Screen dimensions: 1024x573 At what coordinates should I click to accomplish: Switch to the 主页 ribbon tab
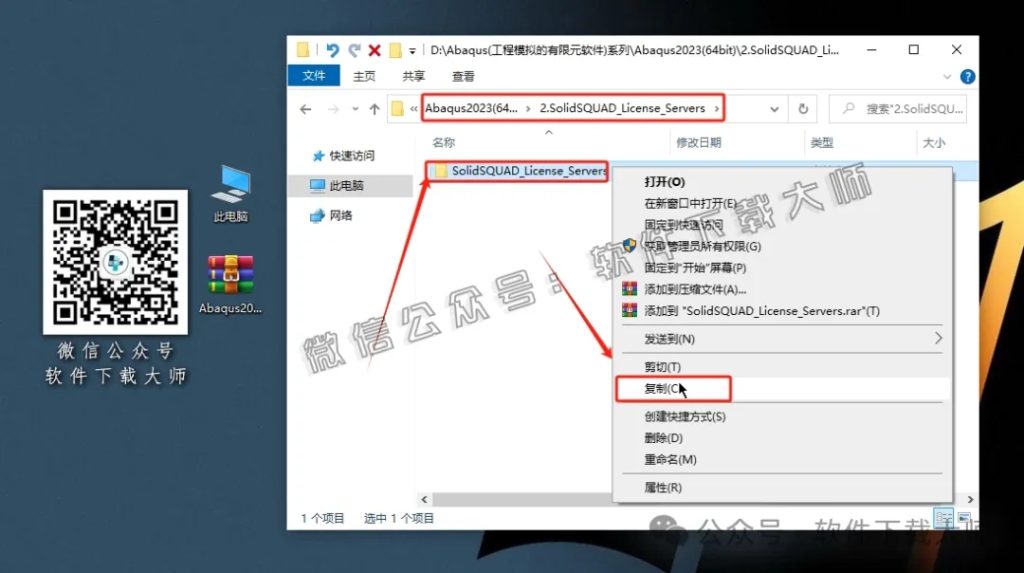[x=364, y=76]
